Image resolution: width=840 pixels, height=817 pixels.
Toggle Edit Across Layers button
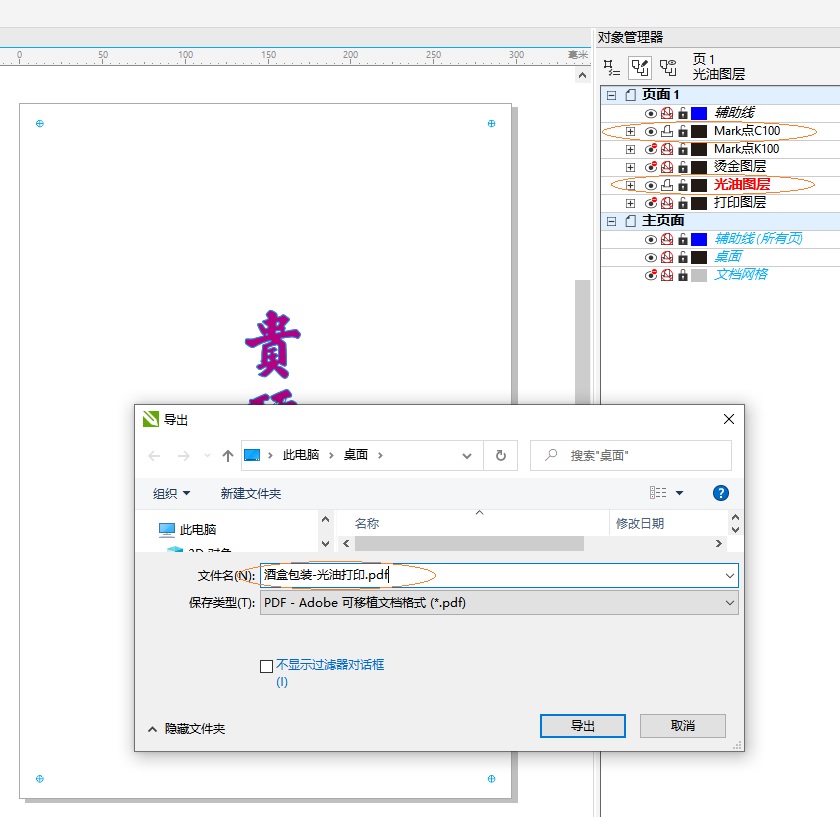pyautogui.click(x=639, y=68)
